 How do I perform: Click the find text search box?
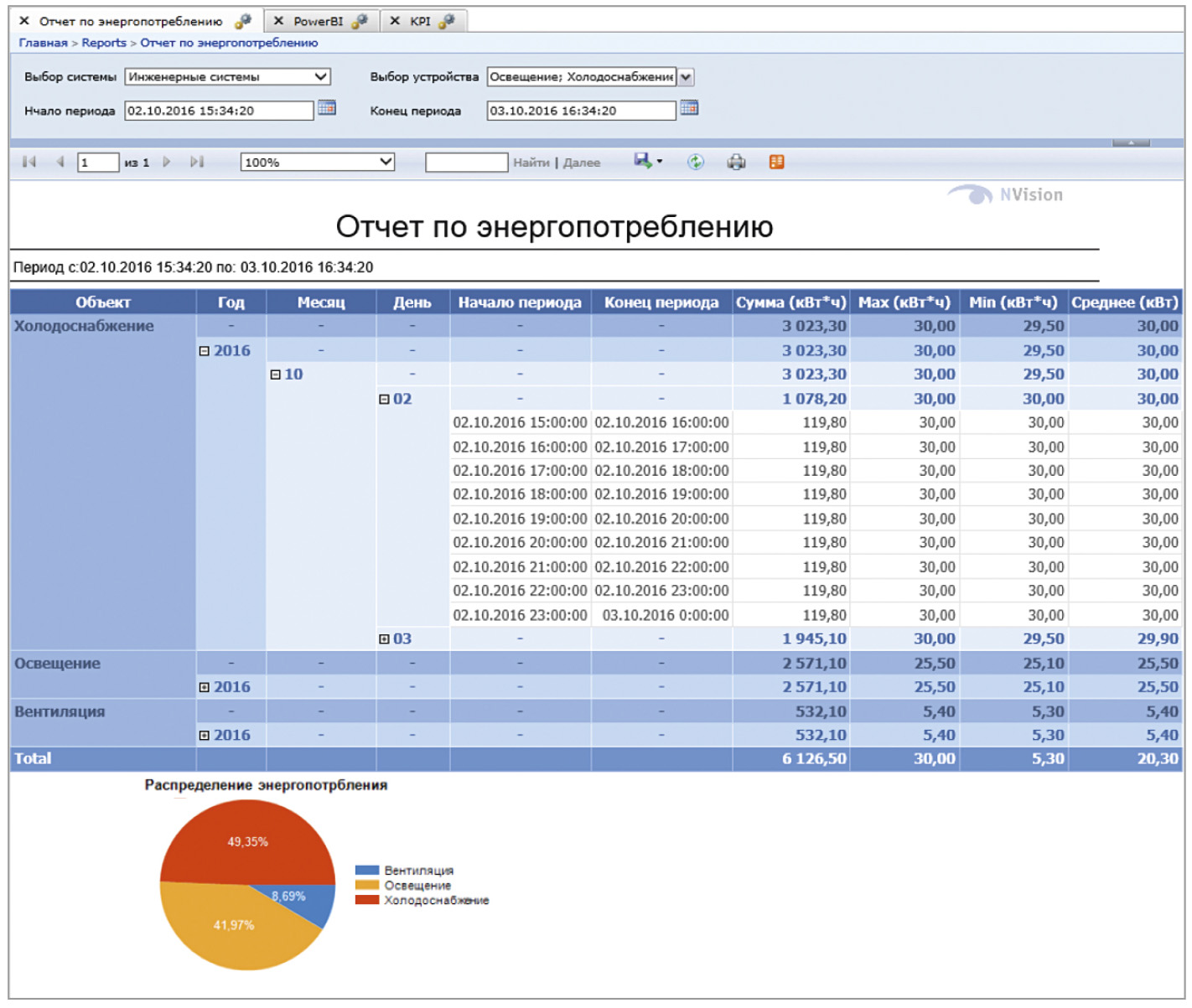coord(467,163)
